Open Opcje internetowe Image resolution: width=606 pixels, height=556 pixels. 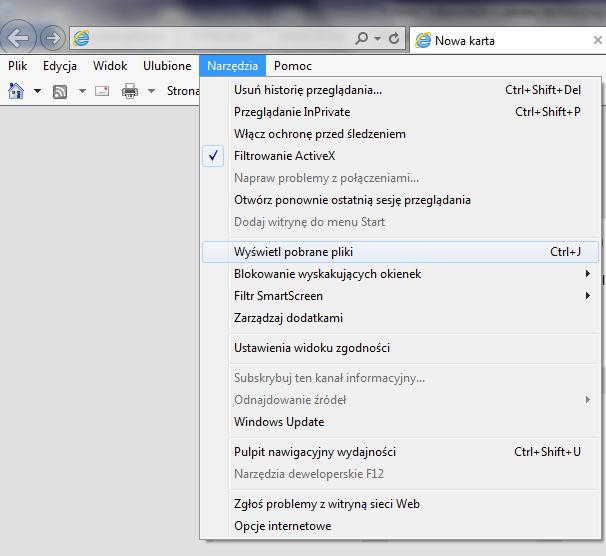(400, 526)
